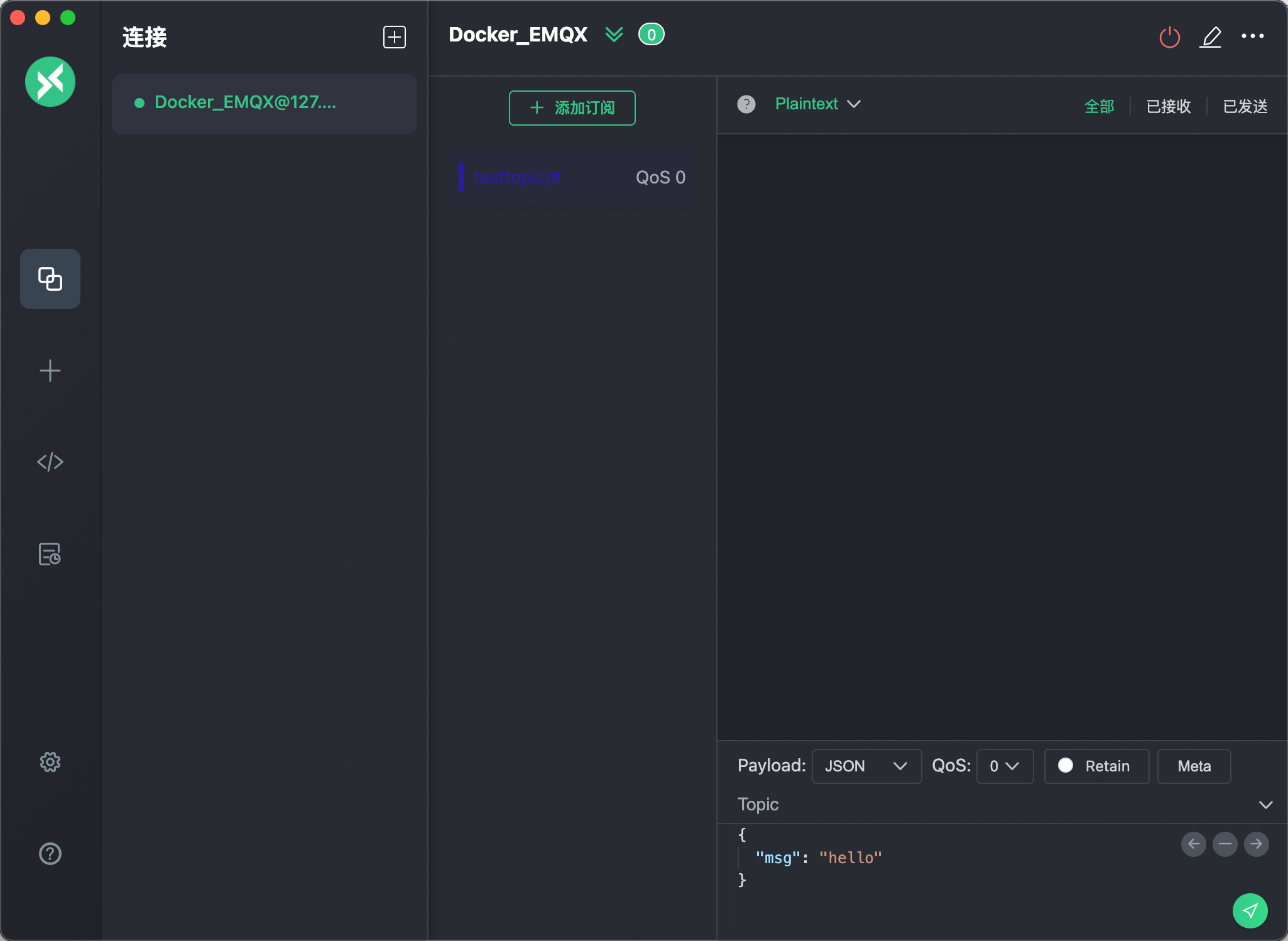
Task: Click the 添加订阅 add subscription button
Action: 572,108
